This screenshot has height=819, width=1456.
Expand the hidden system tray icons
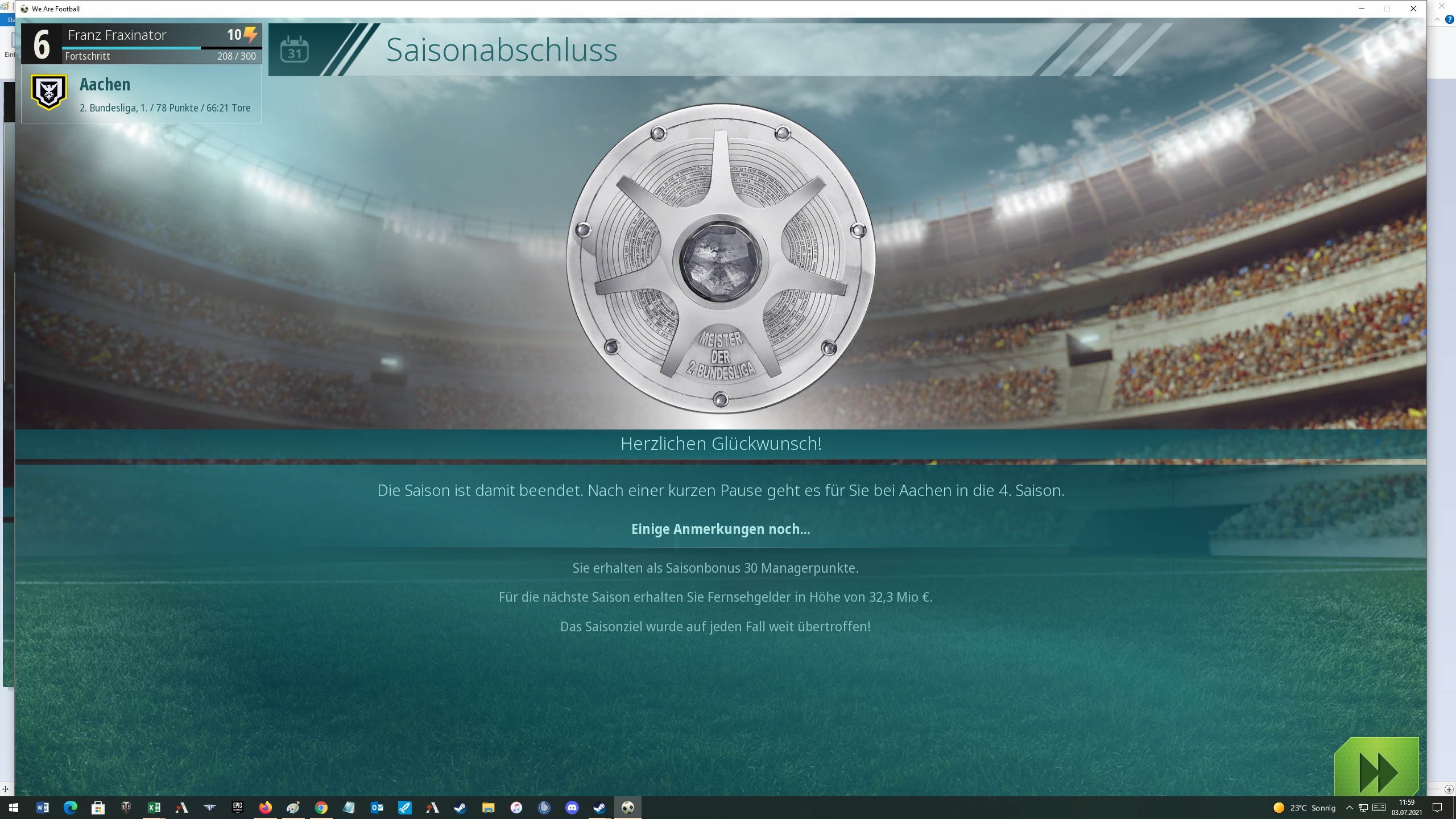[1349, 808]
